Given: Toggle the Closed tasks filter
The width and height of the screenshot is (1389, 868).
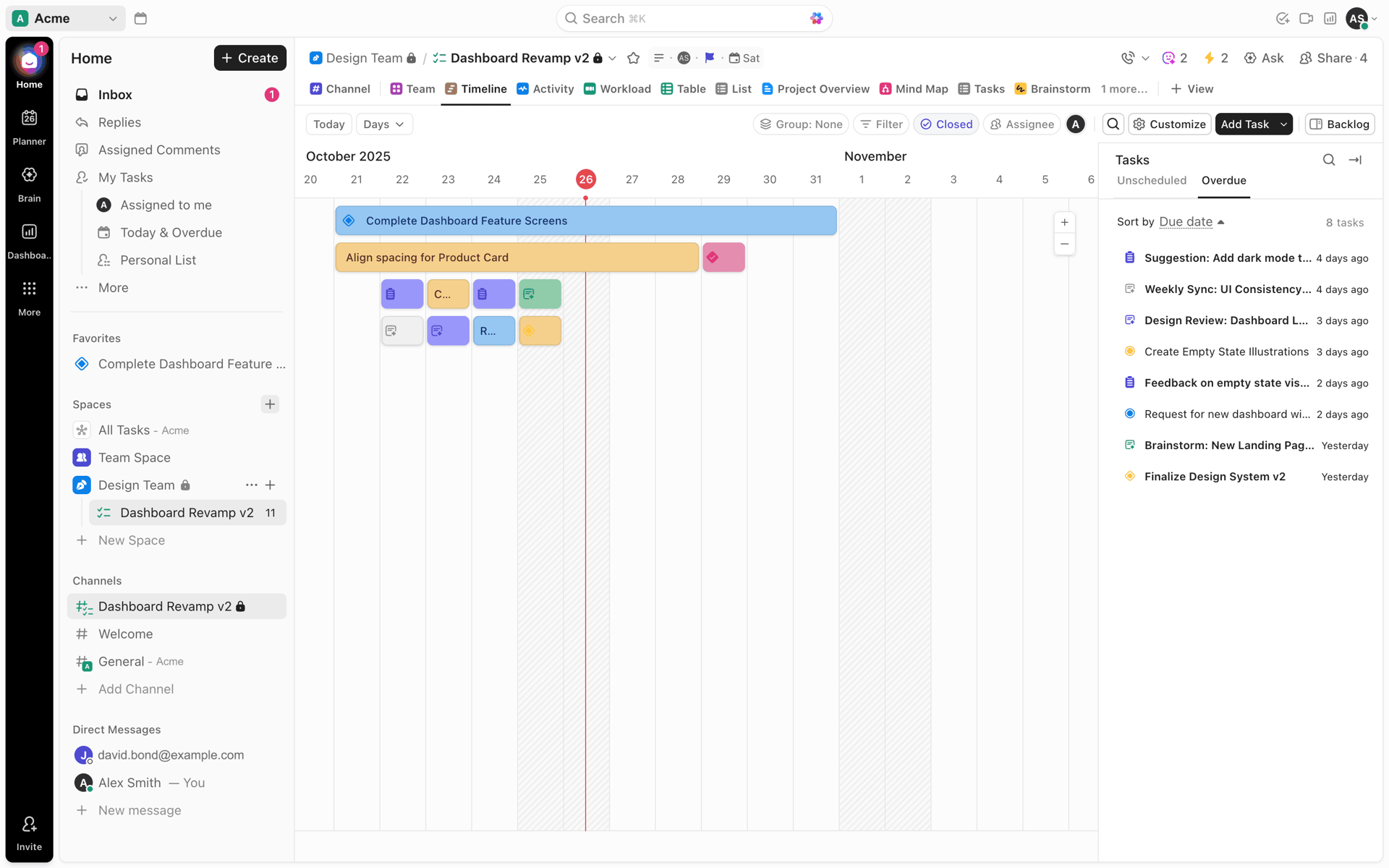Looking at the screenshot, I should (946, 124).
